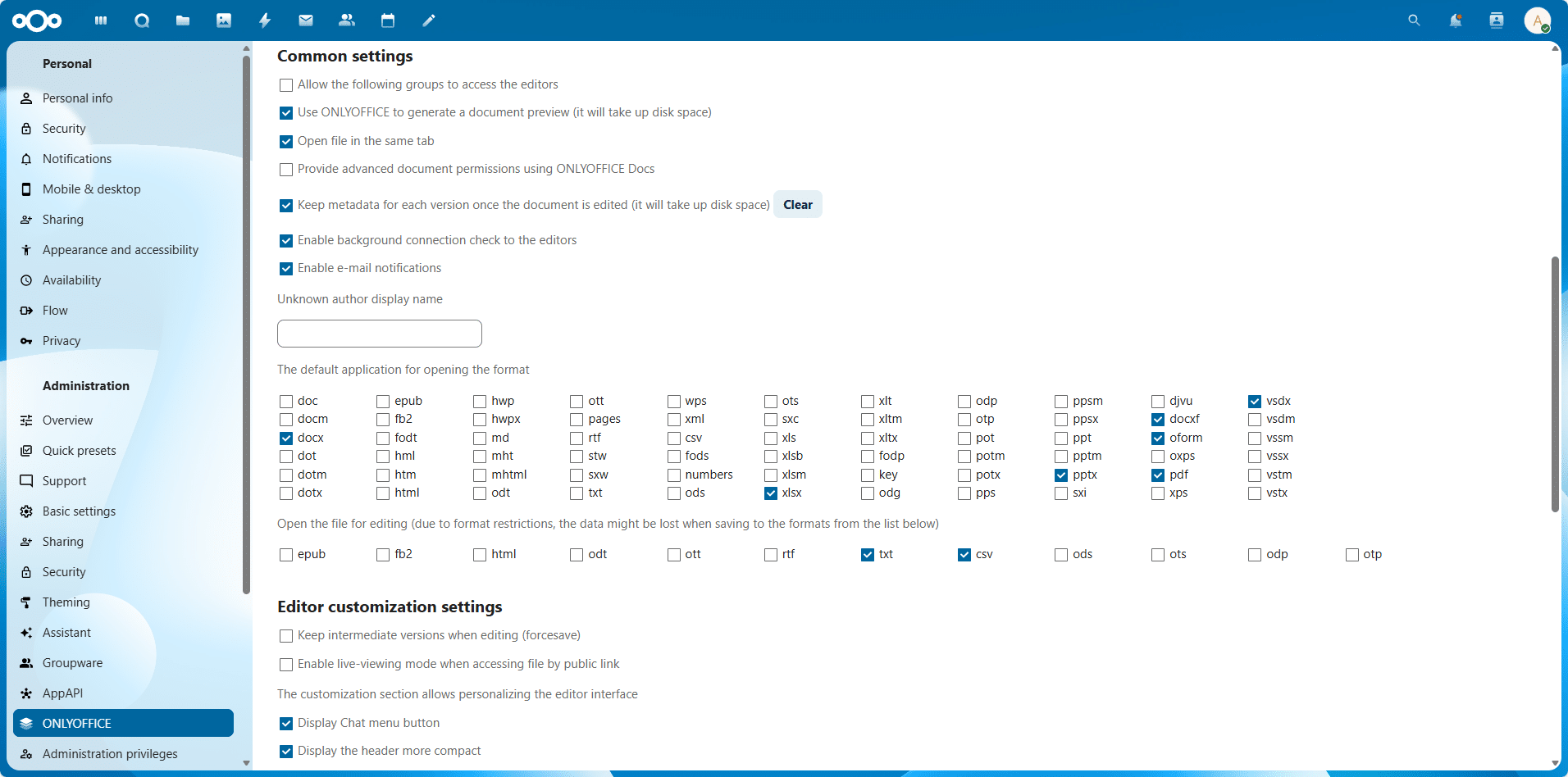Disable 'Enable e-mail notifications' checkbox
This screenshot has width=1568, height=777.
286,269
